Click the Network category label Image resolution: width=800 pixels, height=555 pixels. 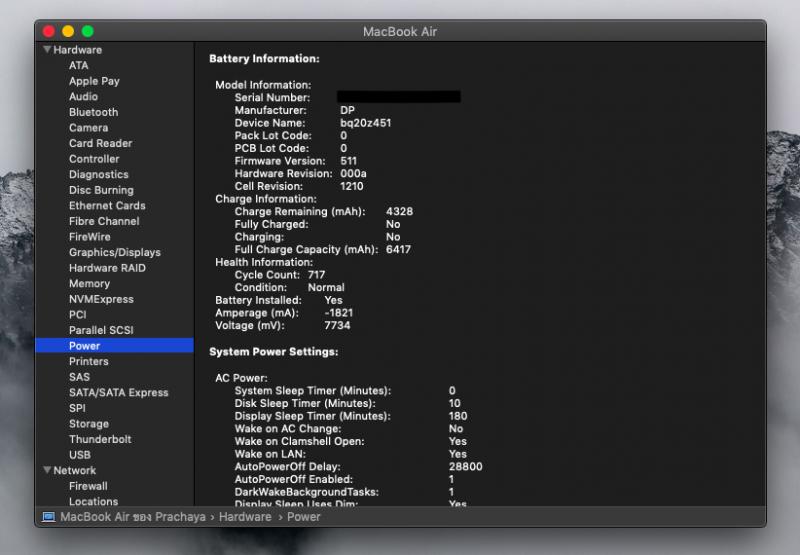tap(74, 470)
